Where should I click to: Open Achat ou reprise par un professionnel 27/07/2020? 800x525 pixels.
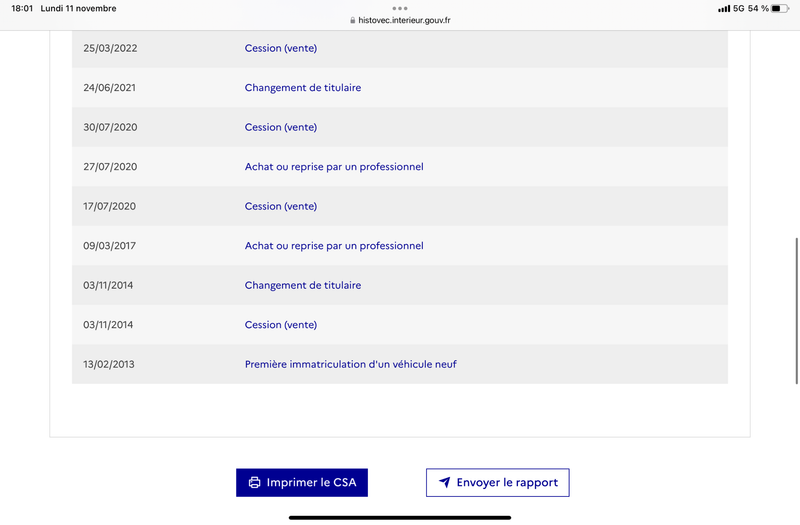[x=334, y=167]
